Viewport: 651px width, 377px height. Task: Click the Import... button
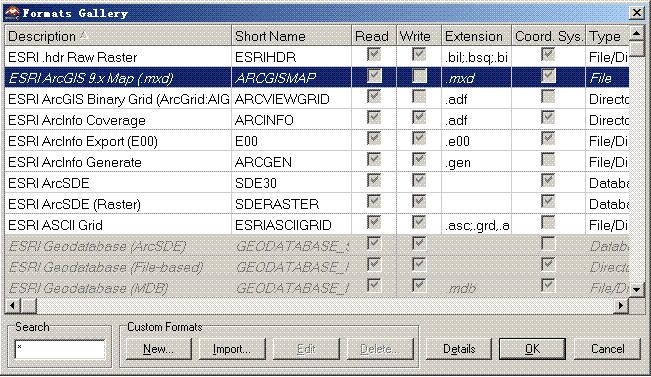pos(232,349)
